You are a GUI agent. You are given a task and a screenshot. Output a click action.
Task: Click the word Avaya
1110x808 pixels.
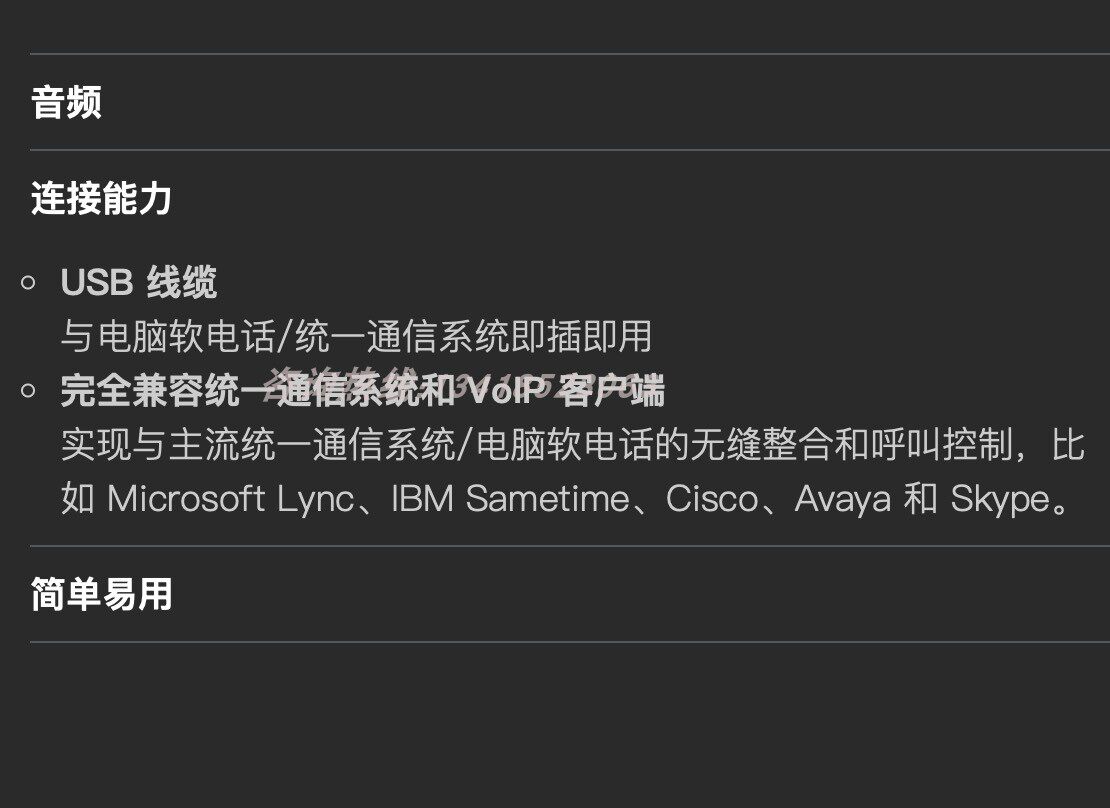(x=841, y=498)
